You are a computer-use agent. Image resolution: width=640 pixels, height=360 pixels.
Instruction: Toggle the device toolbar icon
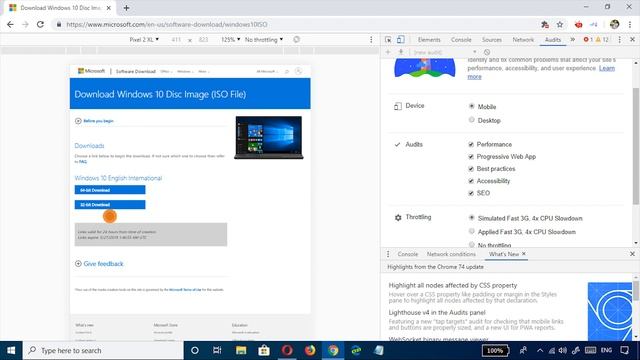click(x=400, y=40)
